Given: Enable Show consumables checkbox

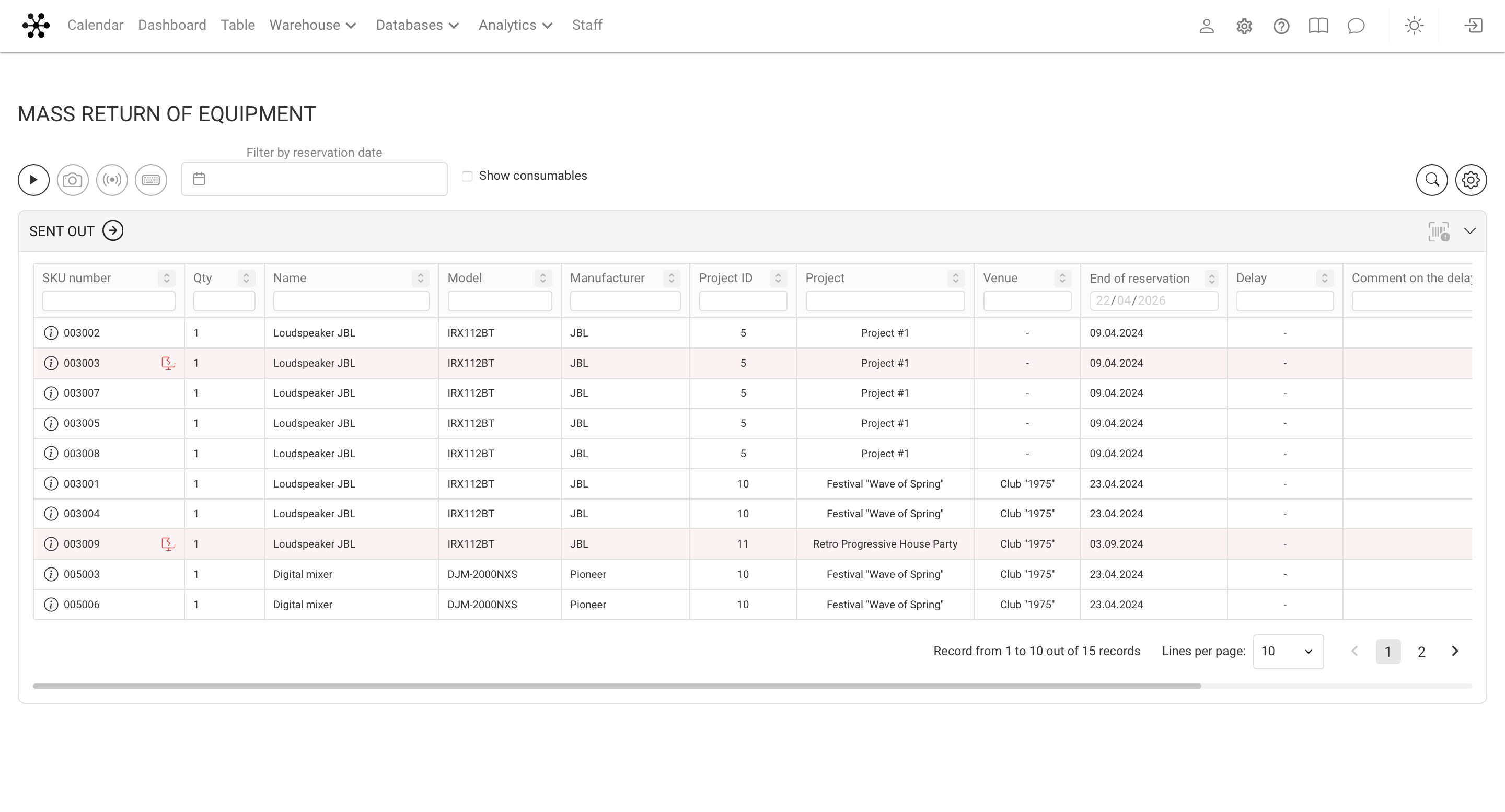Looking at the screenshot, I should click(x=467, y=176).
